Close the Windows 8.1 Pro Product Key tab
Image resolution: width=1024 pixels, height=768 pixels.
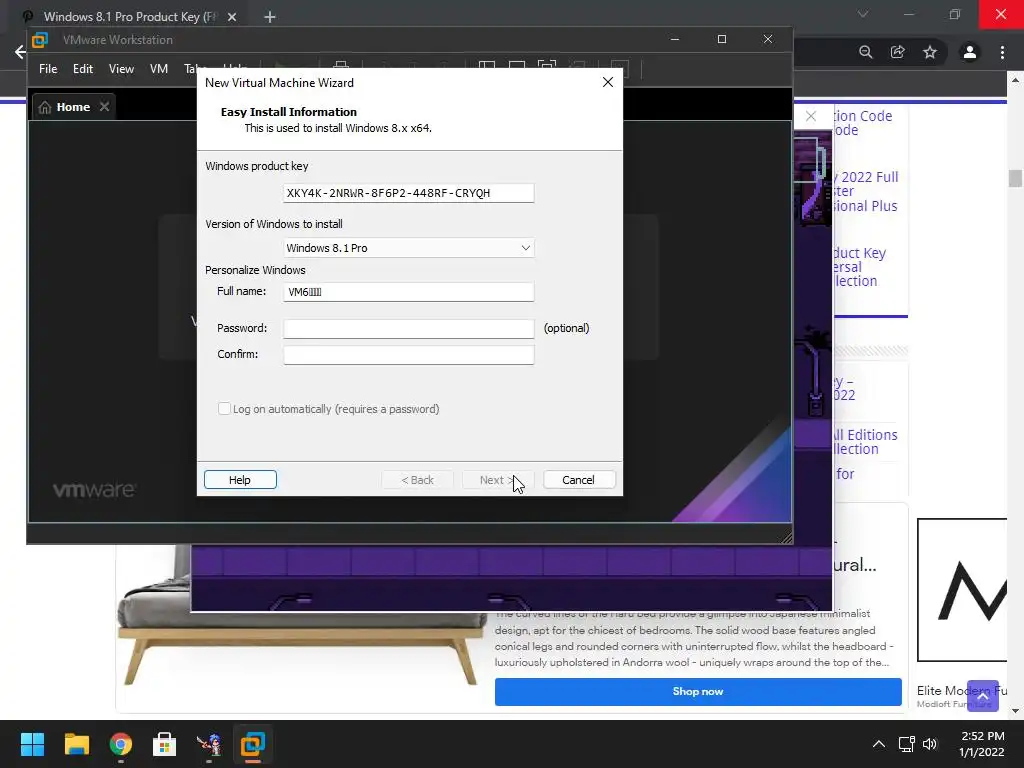coord(232,17)
